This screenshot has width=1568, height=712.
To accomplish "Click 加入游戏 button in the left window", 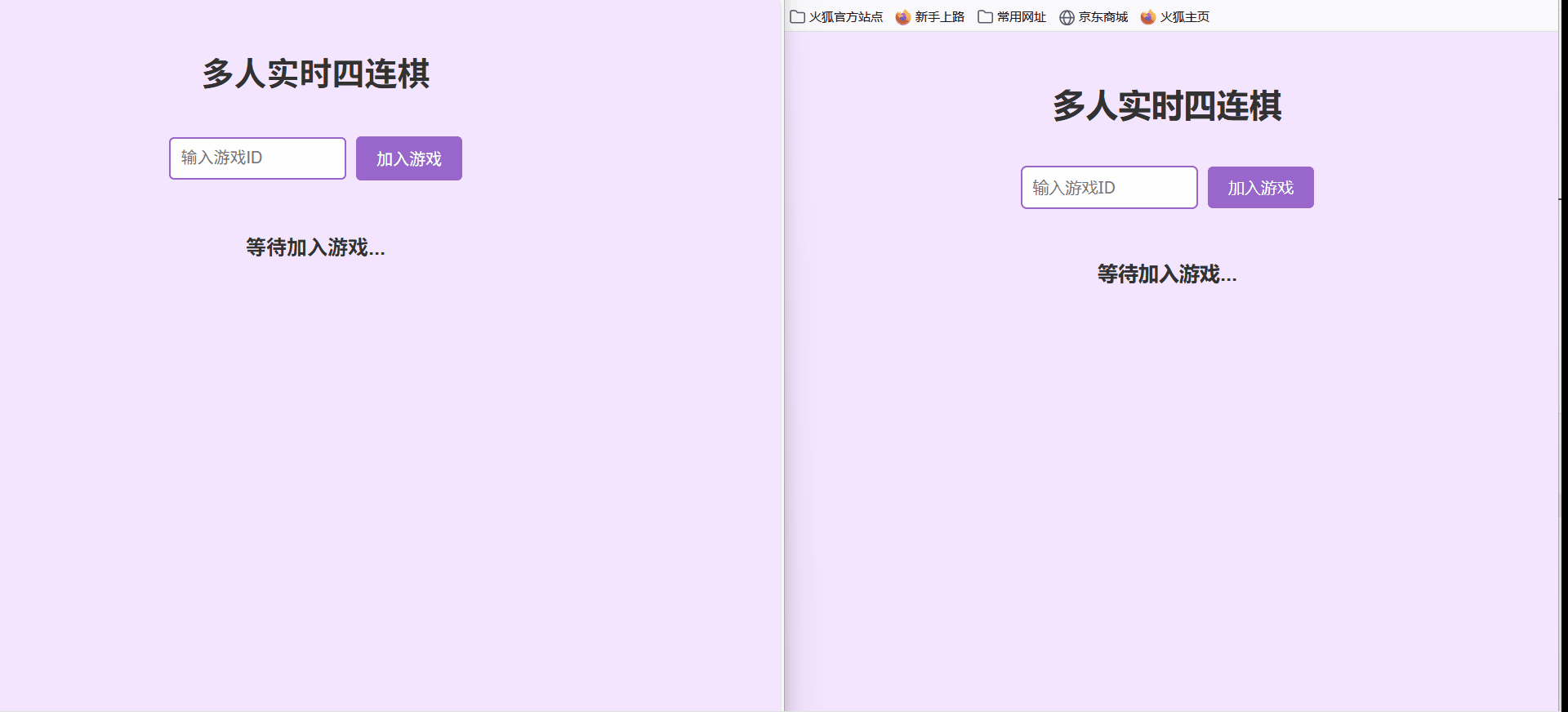I will (x=409, y=158).
